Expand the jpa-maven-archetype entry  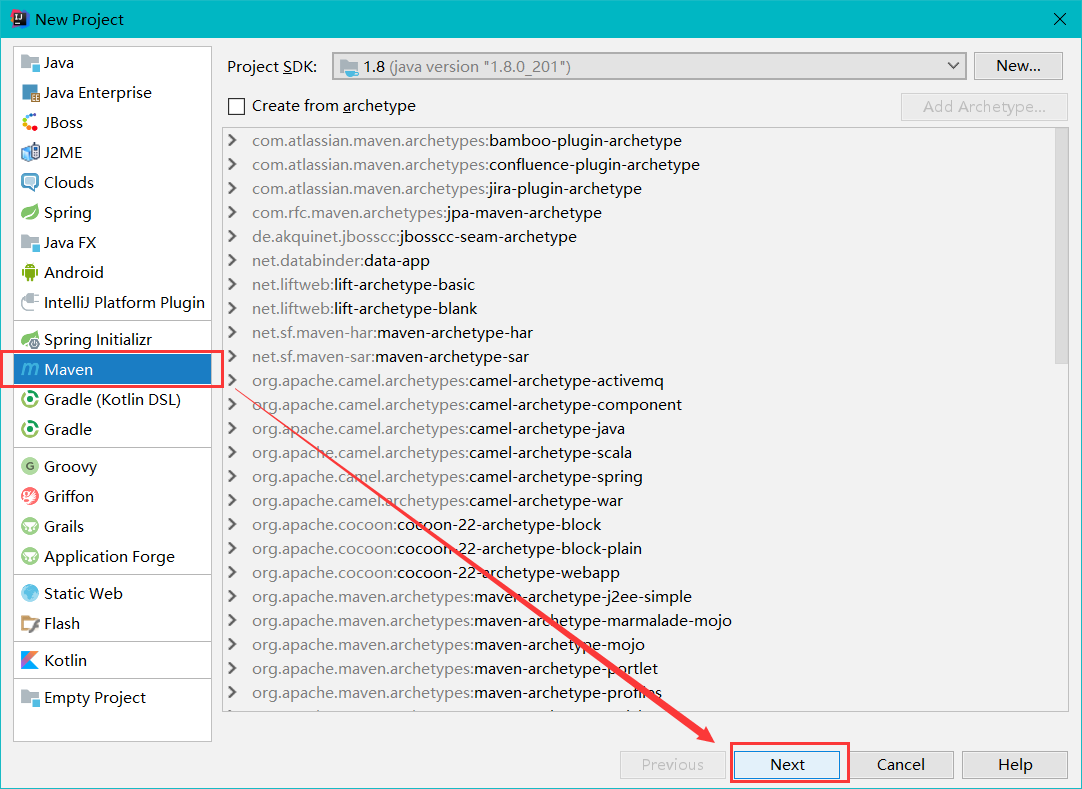point(233,213)
